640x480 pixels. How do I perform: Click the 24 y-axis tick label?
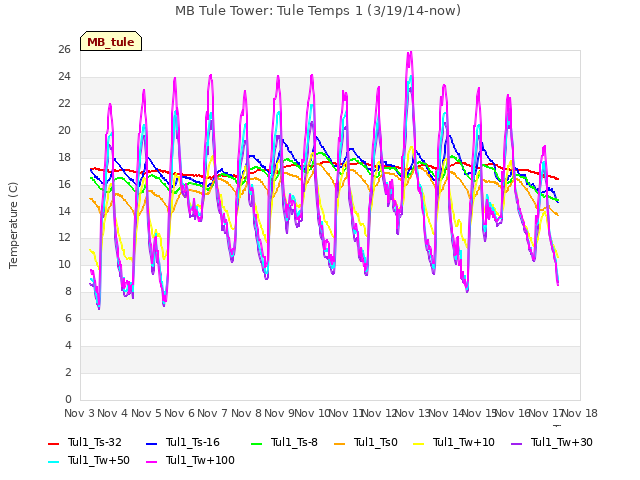(x=64, y=77)
